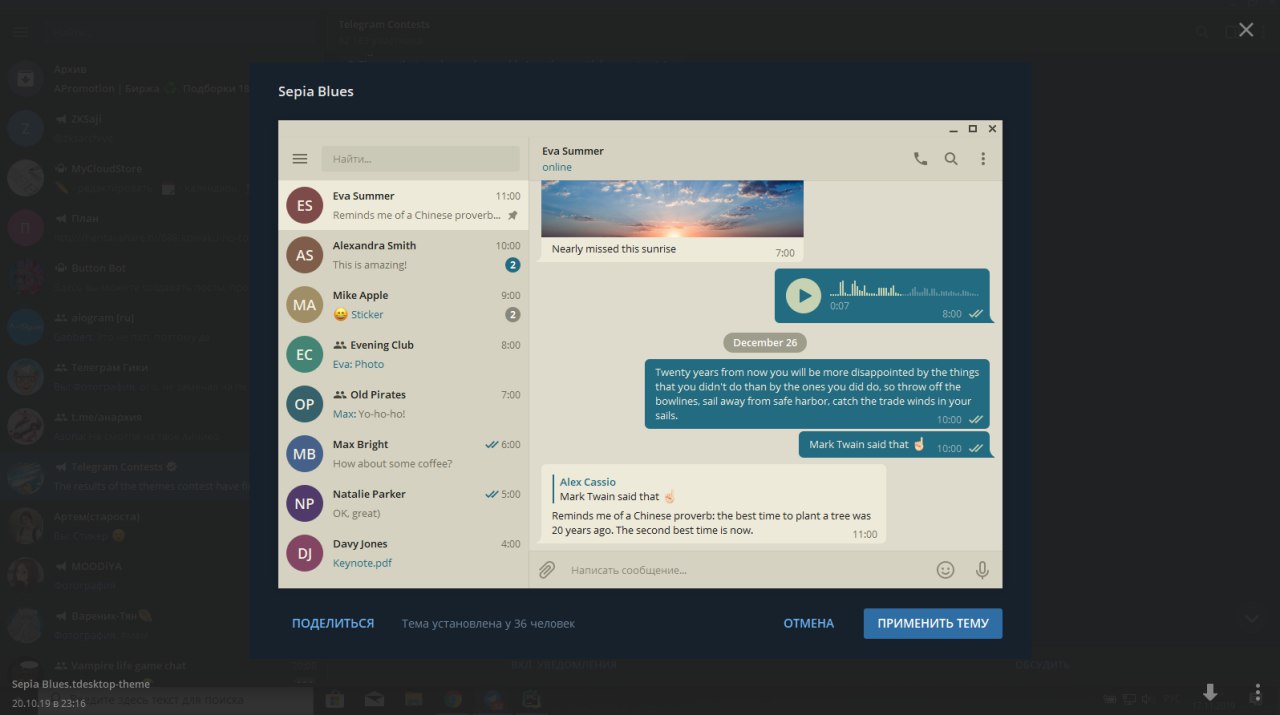Click the Chrome icon in the dimmed taskbar
This screenshot has height=715, width=1280.
453,699
